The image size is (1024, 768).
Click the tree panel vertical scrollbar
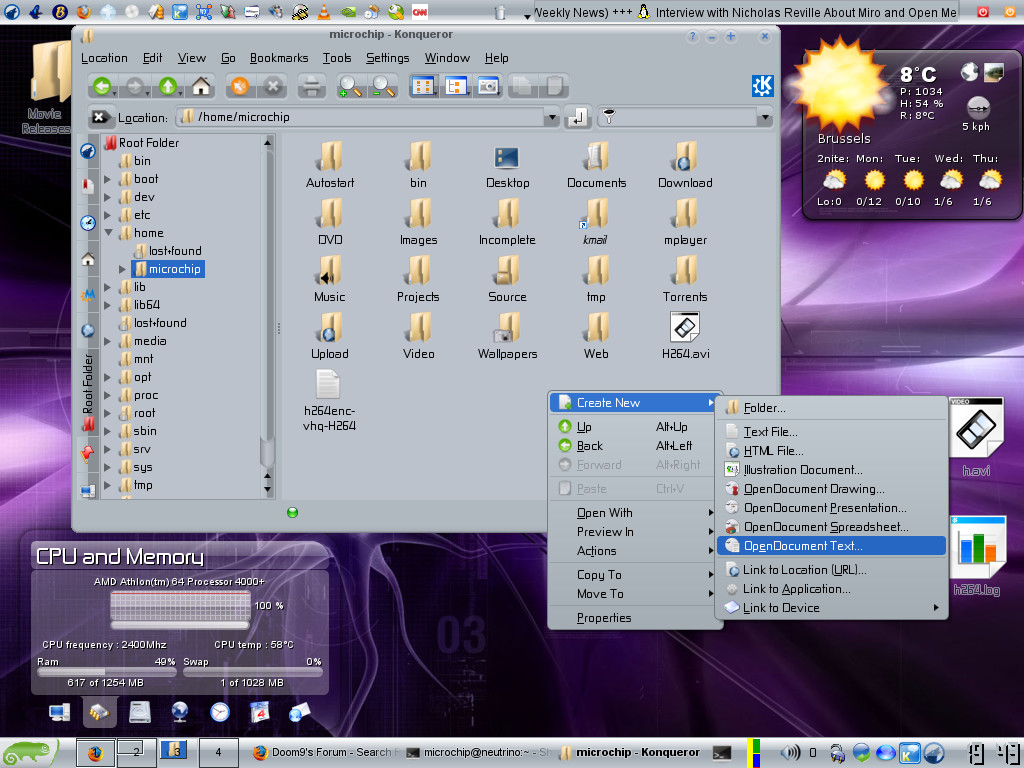(x=267, y=317)
